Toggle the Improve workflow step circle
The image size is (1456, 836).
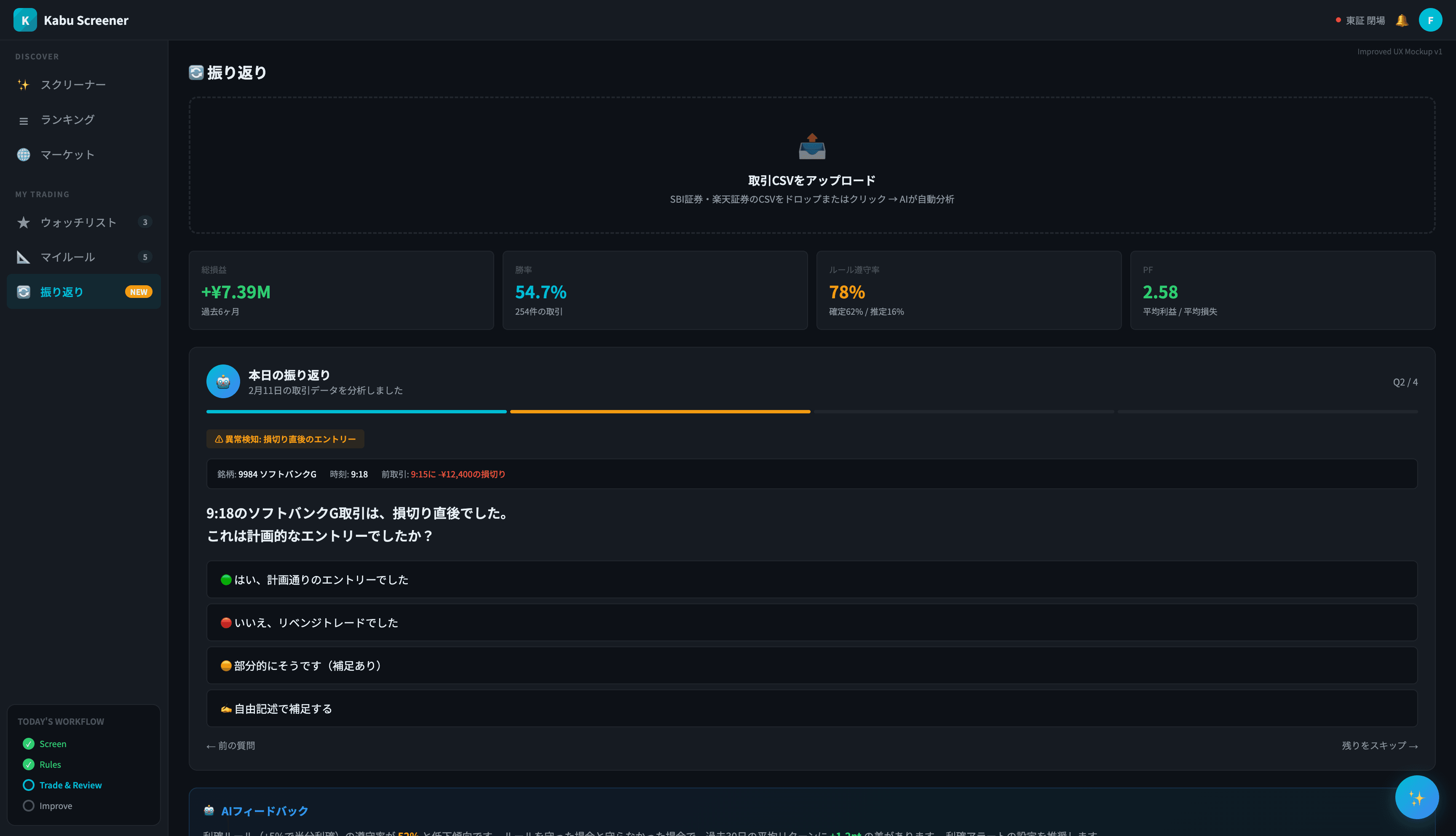(x=29, y=806)
